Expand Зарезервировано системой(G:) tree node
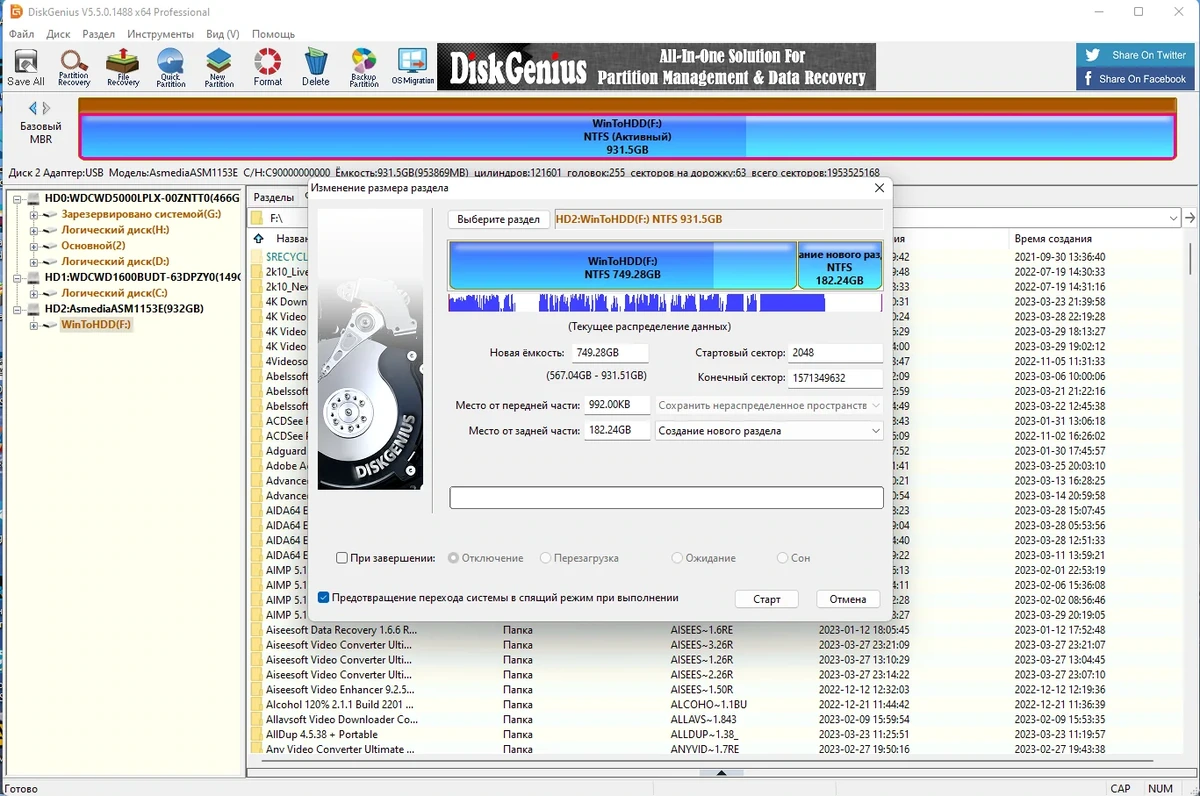1200x796 pixels. click(x=34, y=215)
